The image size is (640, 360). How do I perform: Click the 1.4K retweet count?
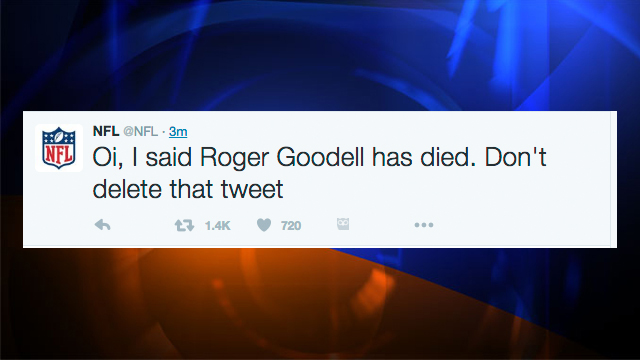coord(218,226)
